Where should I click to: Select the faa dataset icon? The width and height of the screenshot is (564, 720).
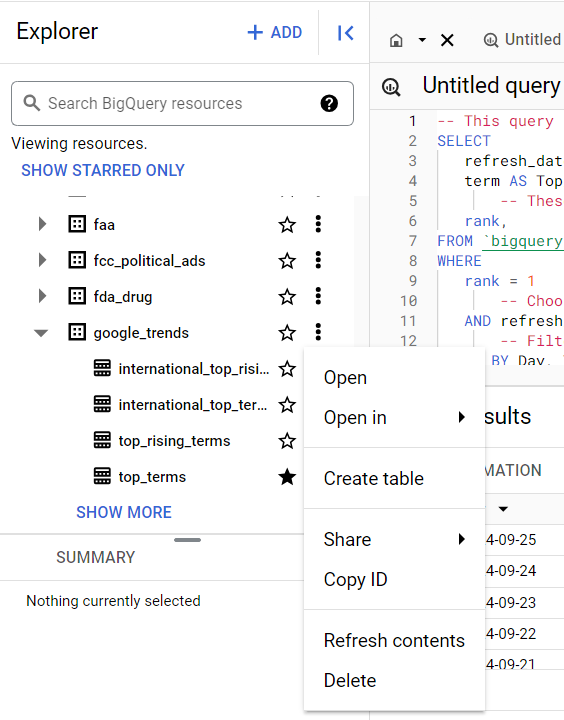click(77, 224)
